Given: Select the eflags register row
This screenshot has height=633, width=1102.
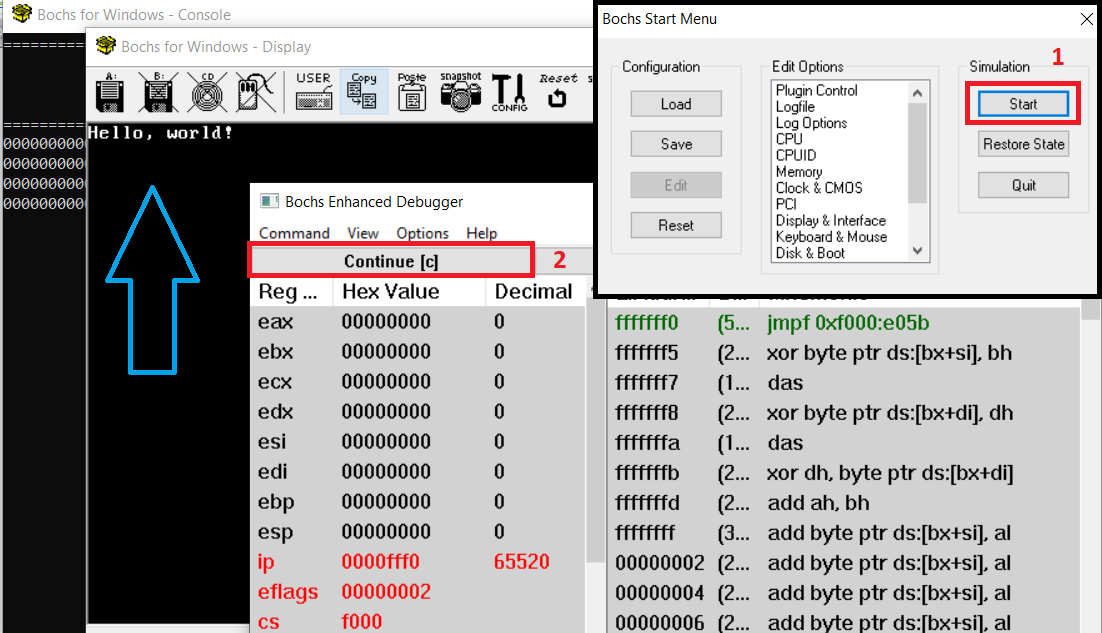Looking at the screenshot, I should point(418,592).
